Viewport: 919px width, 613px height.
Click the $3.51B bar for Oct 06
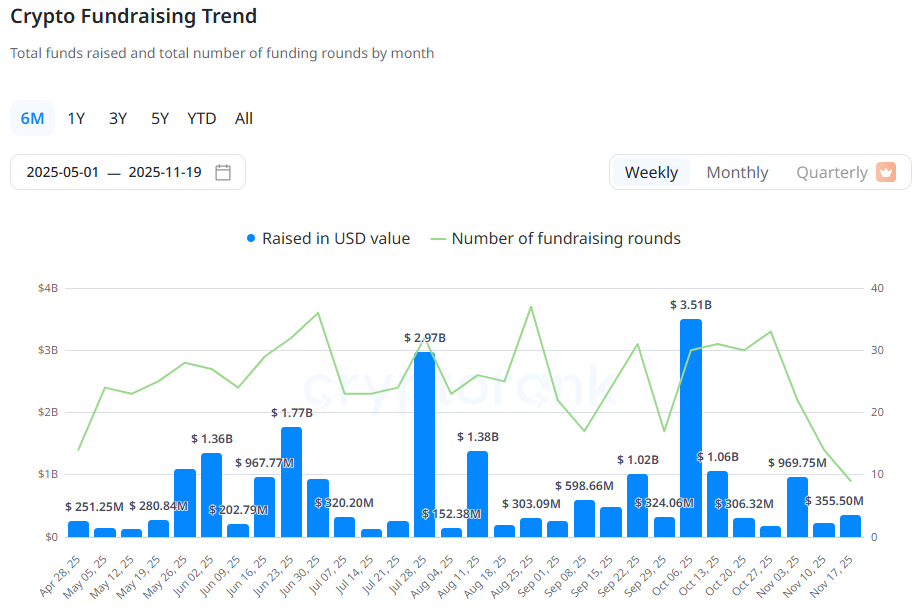tap(691, 430)
